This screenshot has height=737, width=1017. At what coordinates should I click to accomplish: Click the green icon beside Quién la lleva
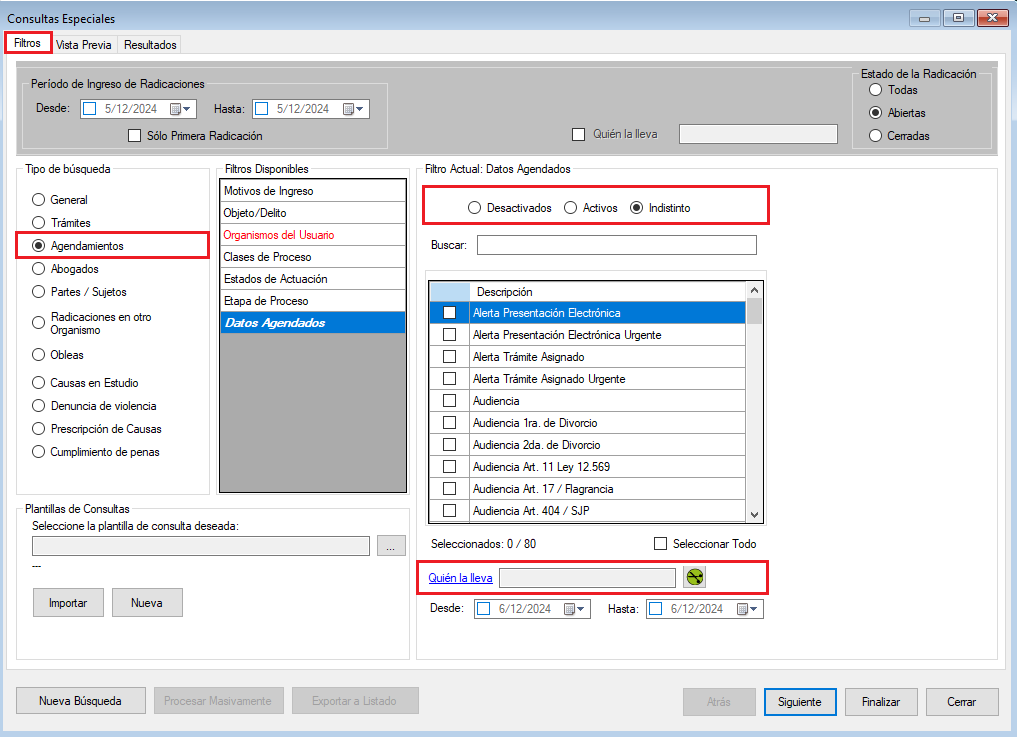coord(694,577)
